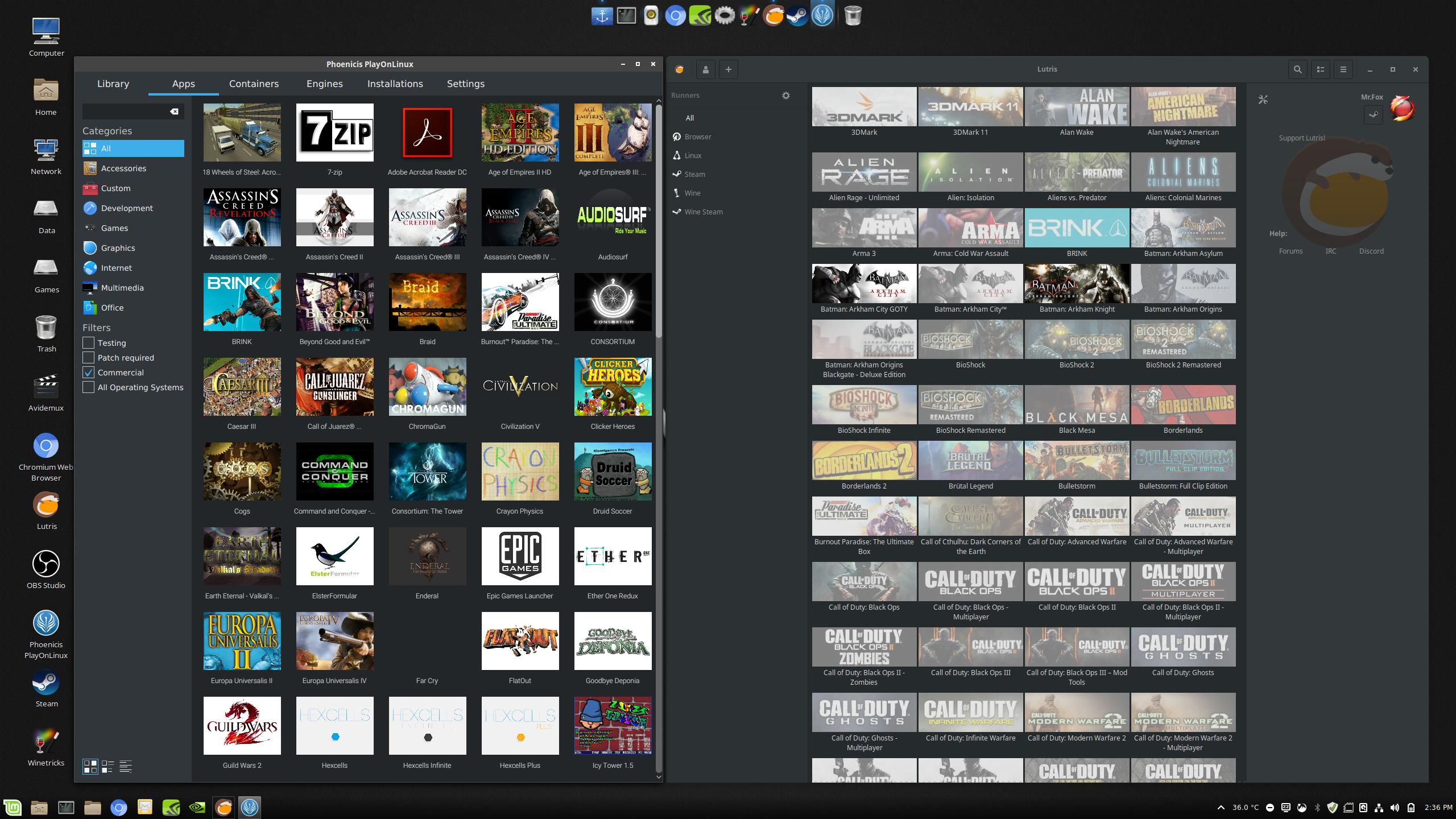Click the Lutris add game plus button

pos(729,69)
